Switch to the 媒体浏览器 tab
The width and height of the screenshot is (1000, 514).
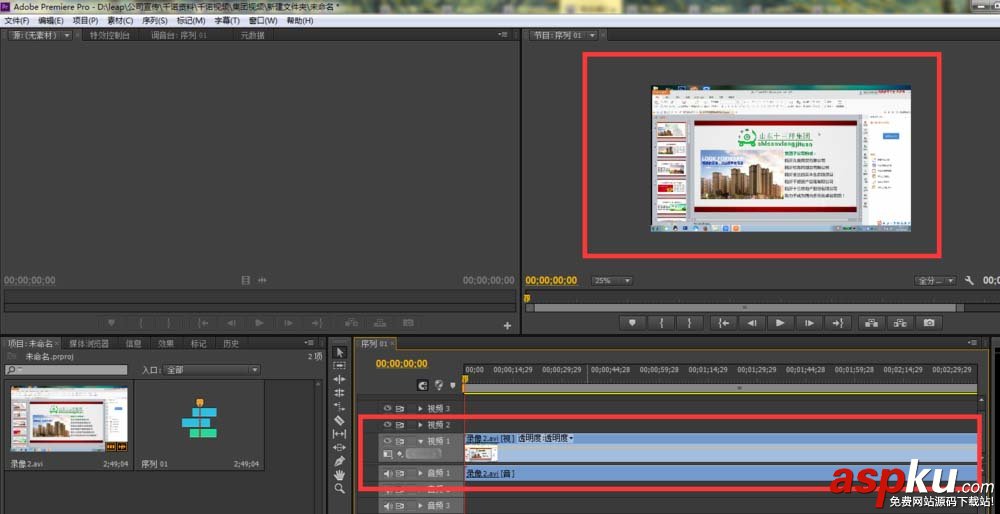coord(89,344)
